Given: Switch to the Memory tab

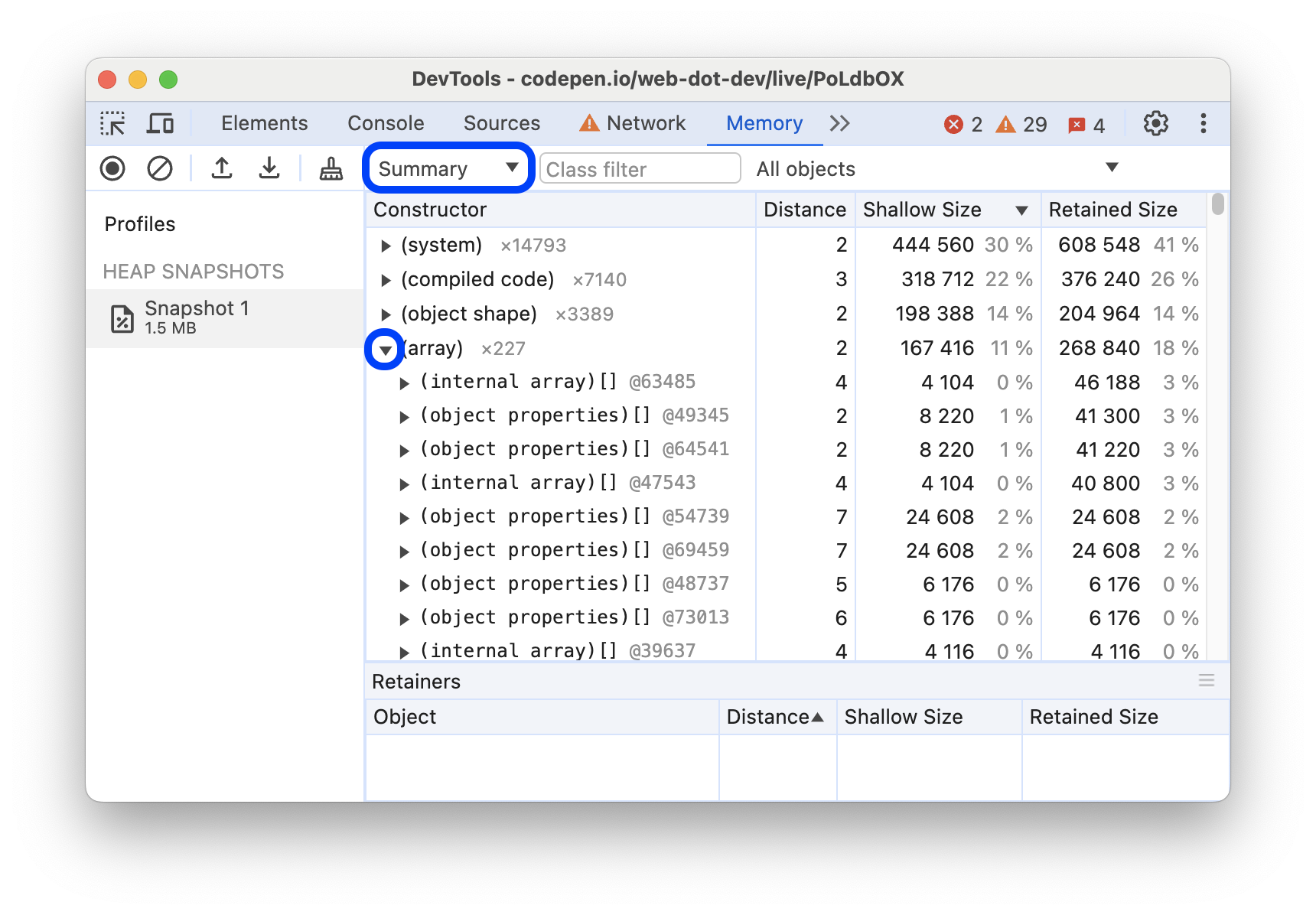Looking at the screenshot, I should point(764,123).
